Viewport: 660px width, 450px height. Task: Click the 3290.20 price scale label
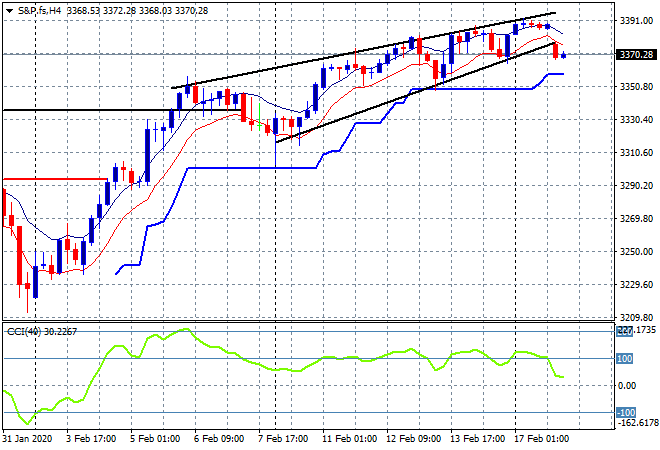pos(637,186)
